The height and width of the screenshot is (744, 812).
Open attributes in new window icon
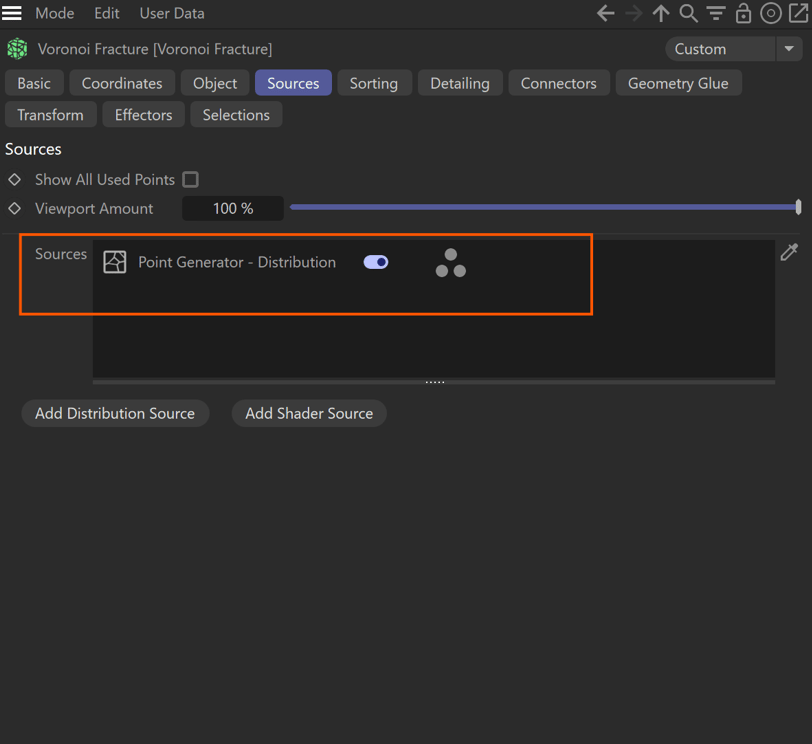799,13
